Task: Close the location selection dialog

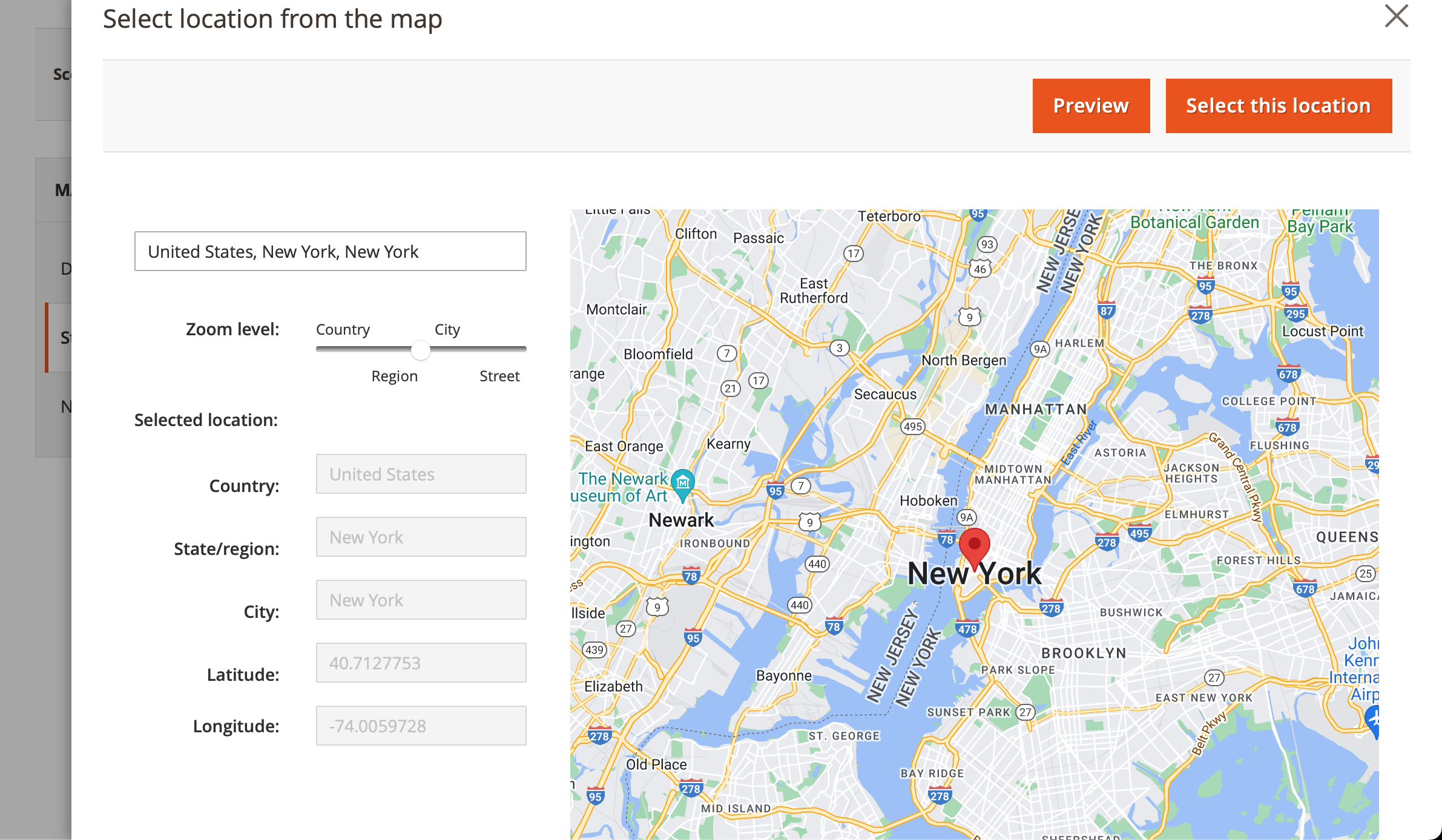Action: 1397,16
